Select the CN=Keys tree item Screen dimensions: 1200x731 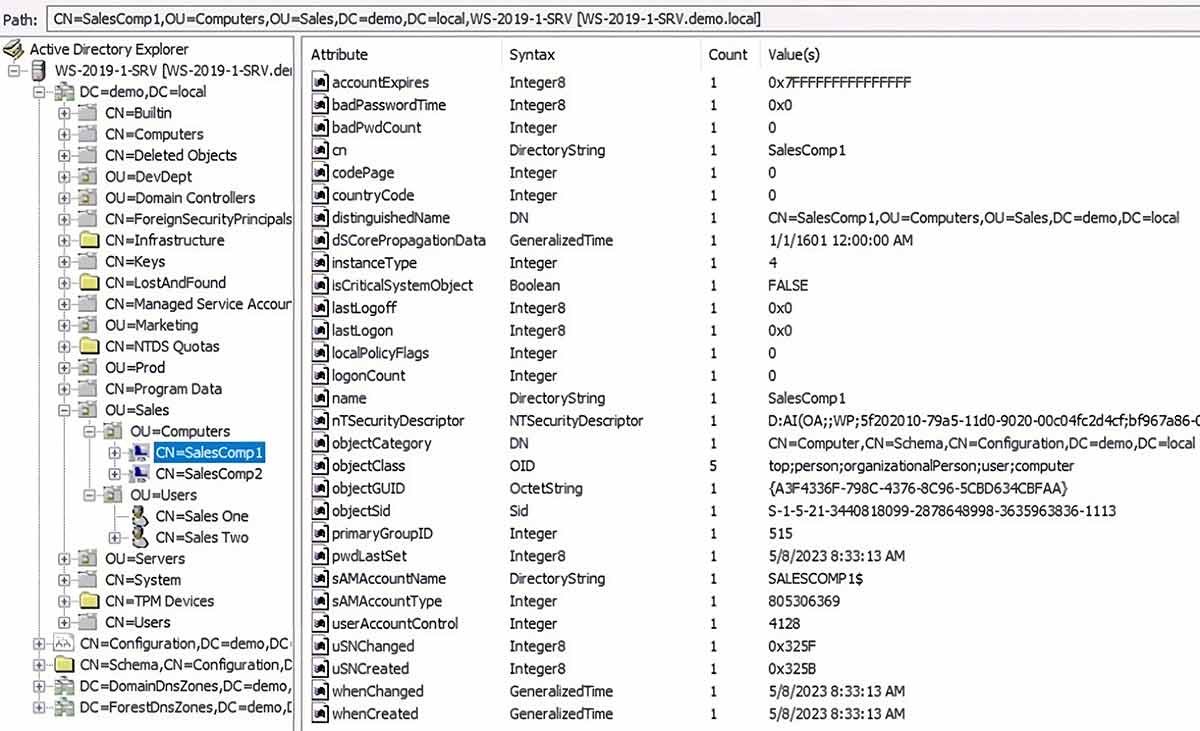135,262
